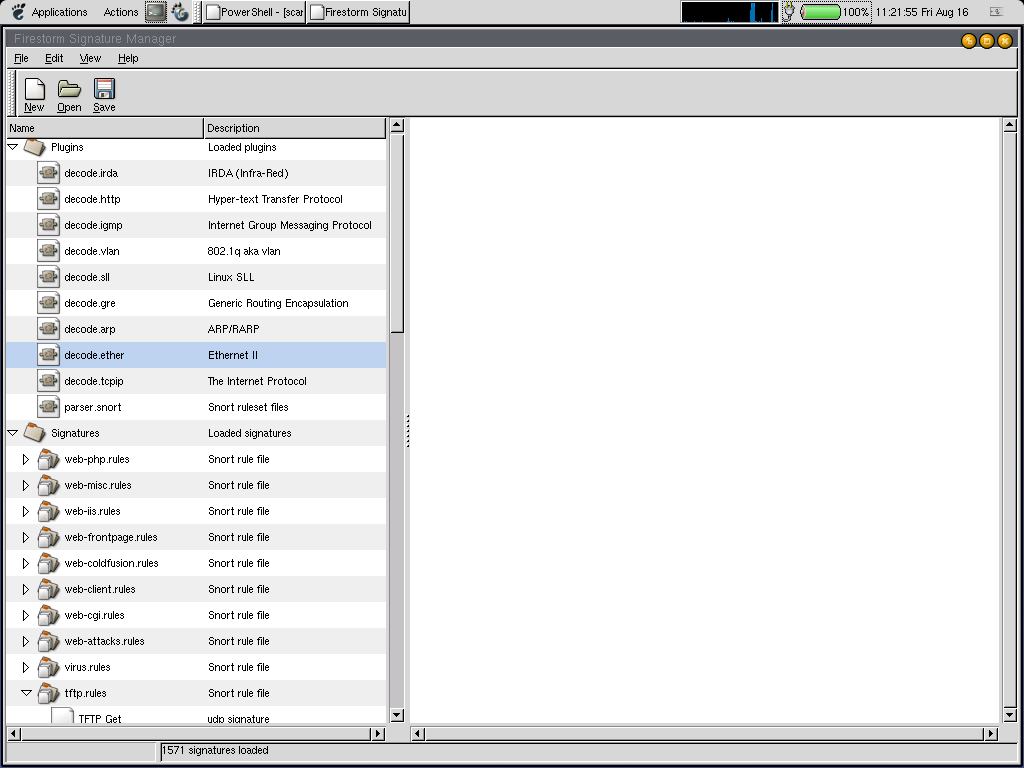Open the Applications panel menu

coord(59,12)
